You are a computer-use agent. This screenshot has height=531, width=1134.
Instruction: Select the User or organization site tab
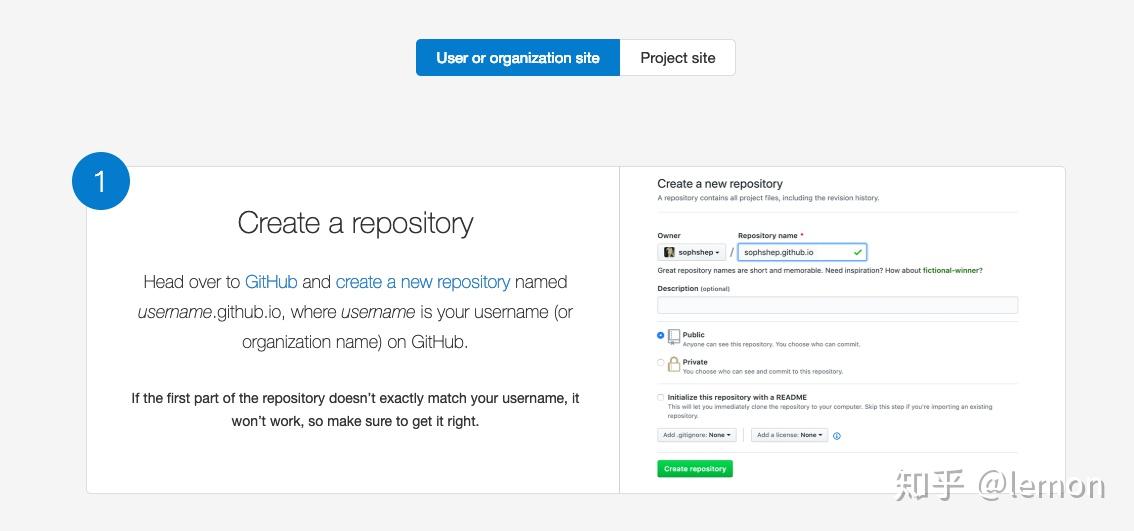tap(518, 58)
